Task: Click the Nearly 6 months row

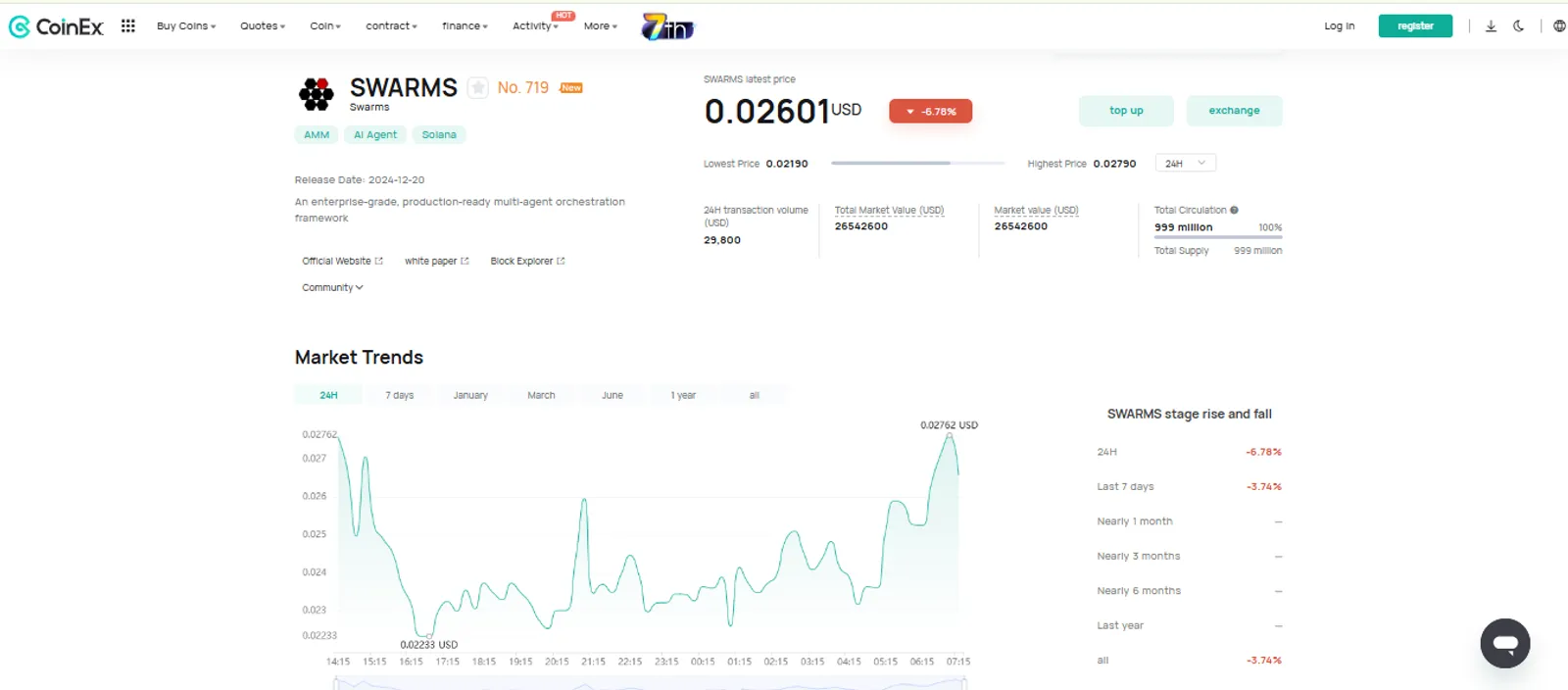Action: tap(1189, 591)
